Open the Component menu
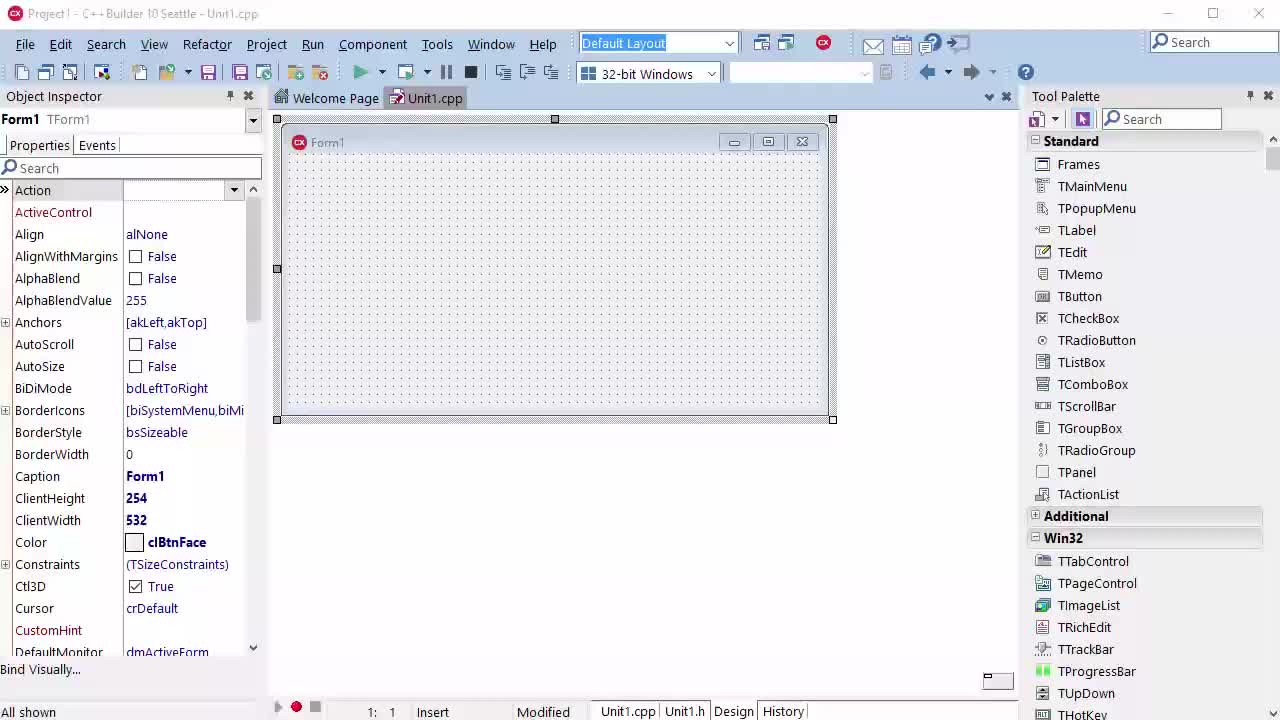This screenshot has width=1280, height=720. pos(372,44)
